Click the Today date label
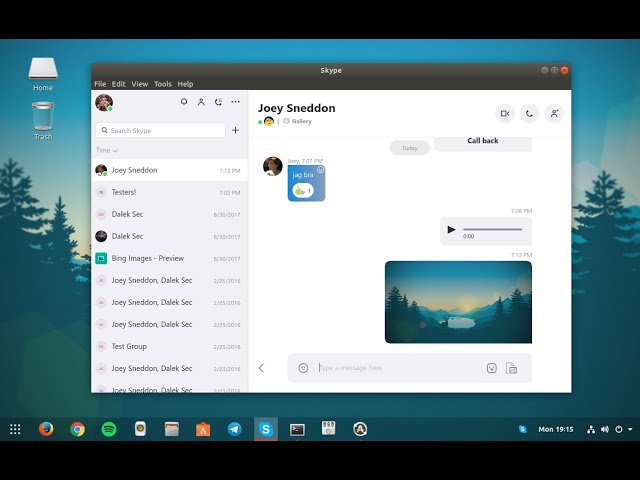The image size is (640, 480). (410, 148)
